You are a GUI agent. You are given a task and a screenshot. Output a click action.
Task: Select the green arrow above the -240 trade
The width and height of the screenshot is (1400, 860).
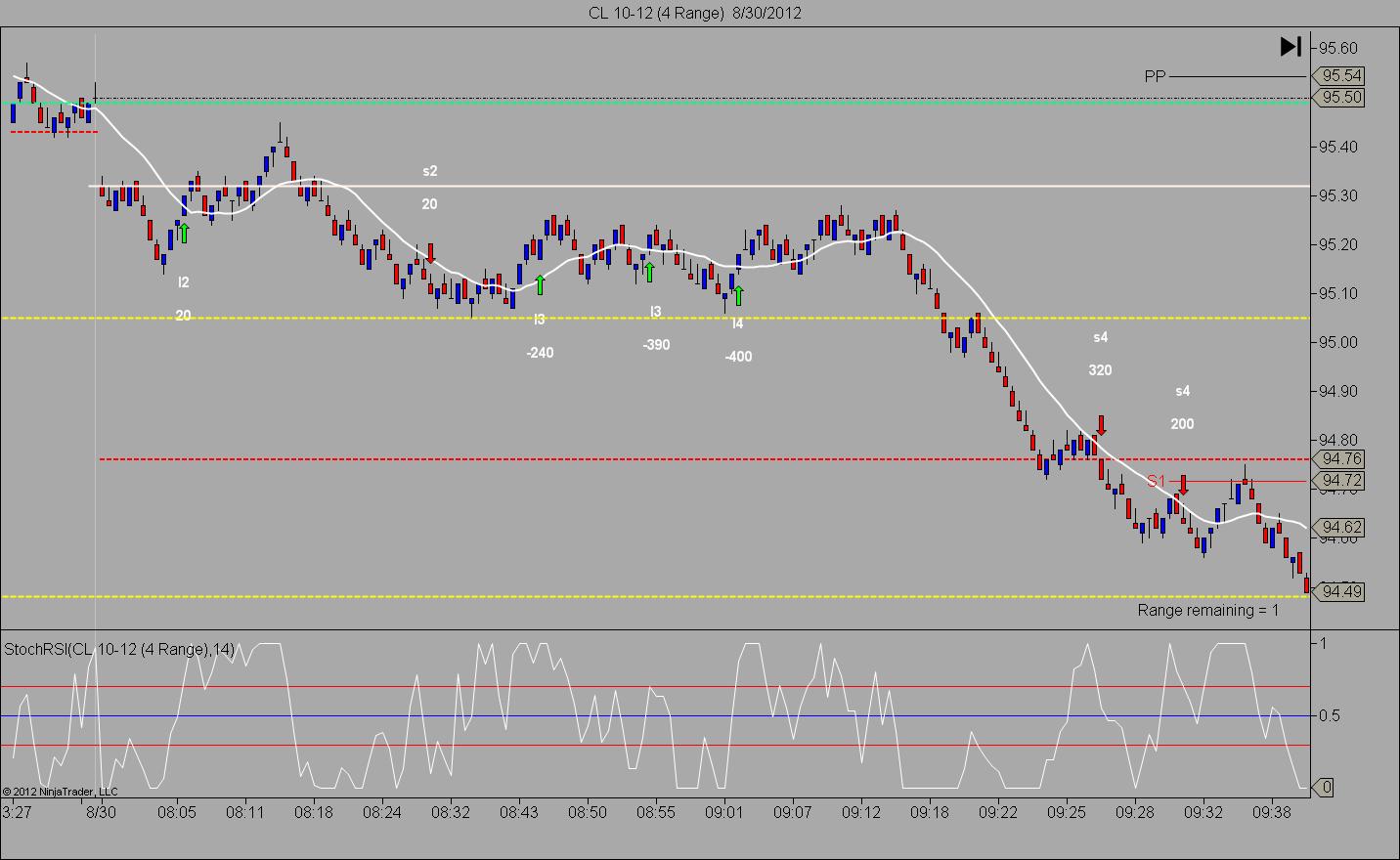tap(540, 284)
